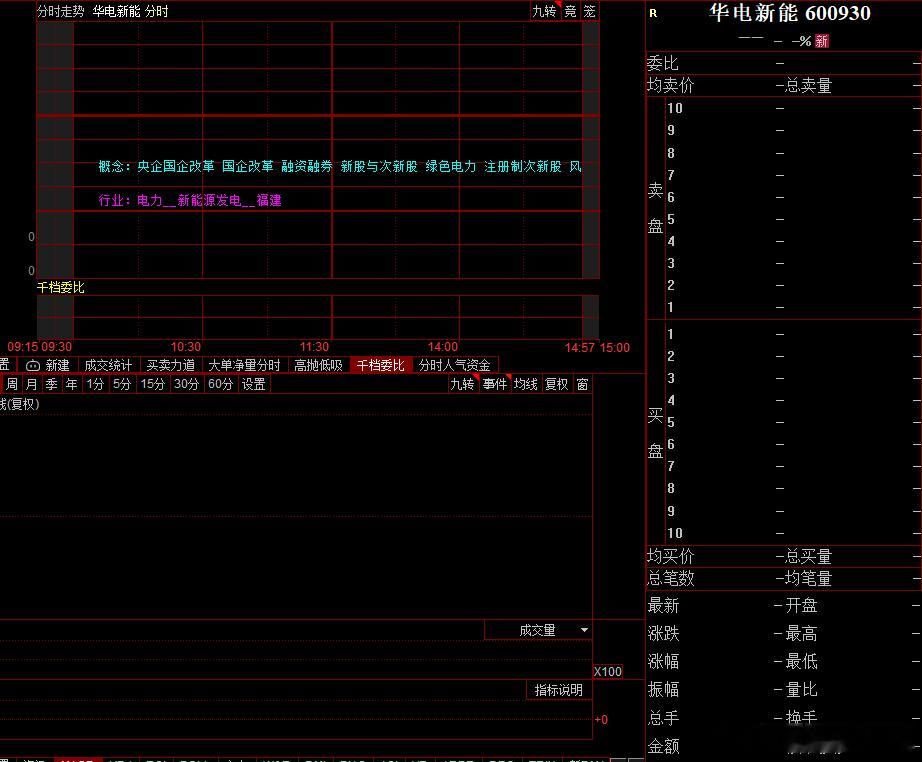The image size is (922, 762).
Task: Click the pink 新 badge under stock title
Action: pos(821,41)
